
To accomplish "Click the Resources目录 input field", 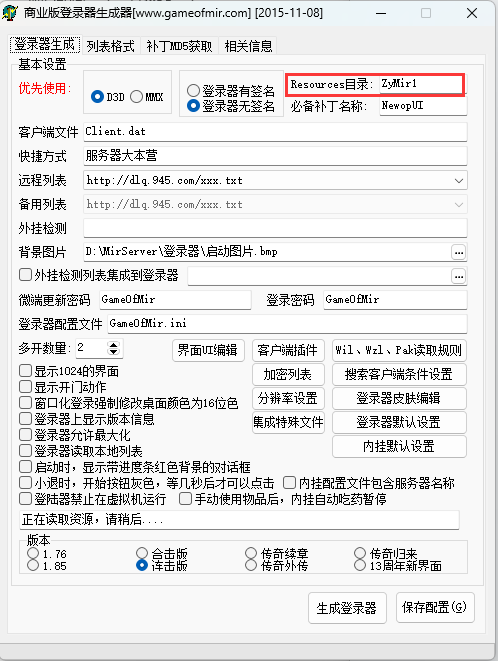I will [422, 83].
